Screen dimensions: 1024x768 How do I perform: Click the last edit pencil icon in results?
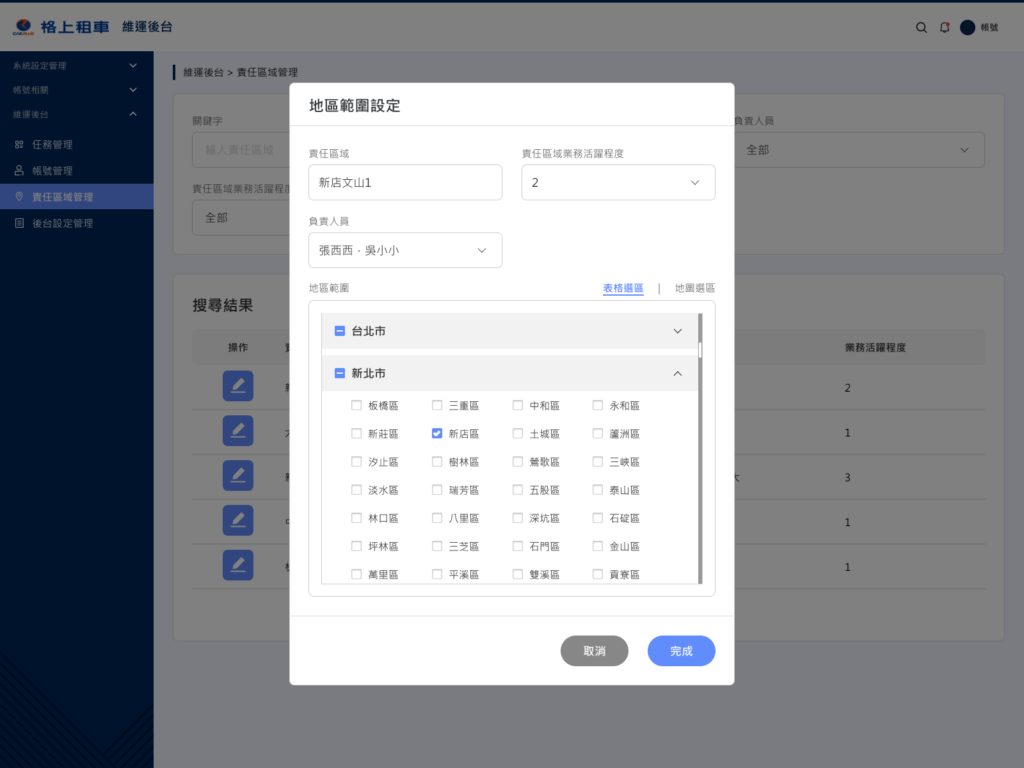(x=237, y=566)
